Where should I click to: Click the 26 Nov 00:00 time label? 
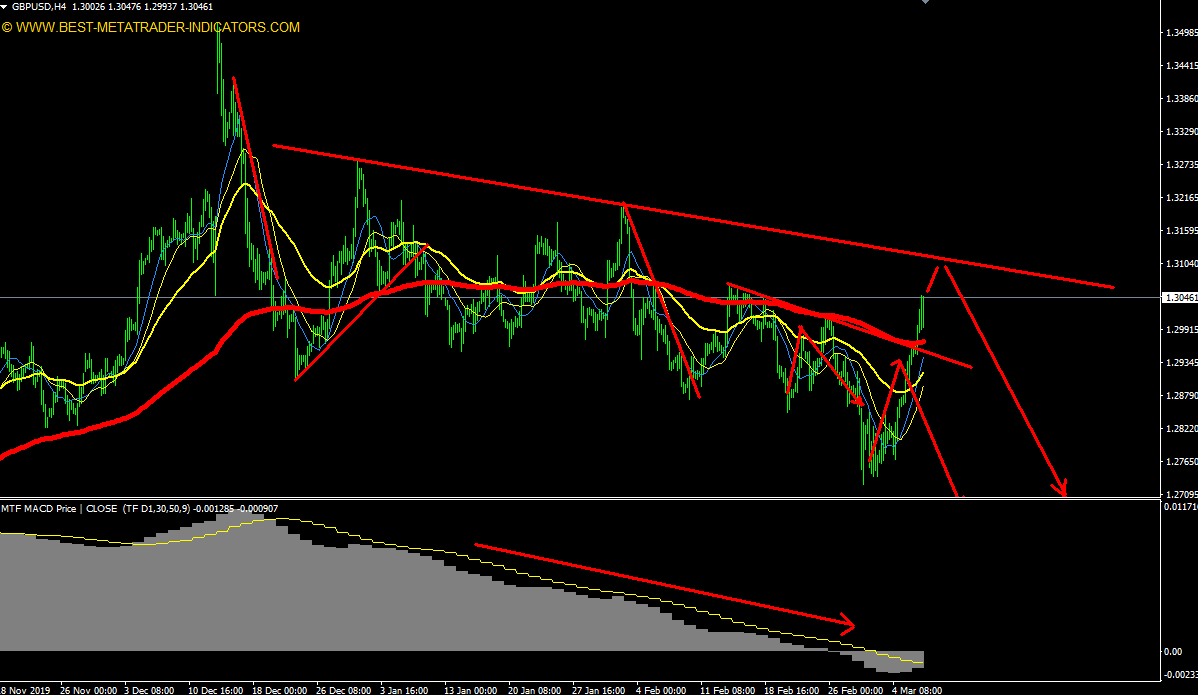pos(87,690)
